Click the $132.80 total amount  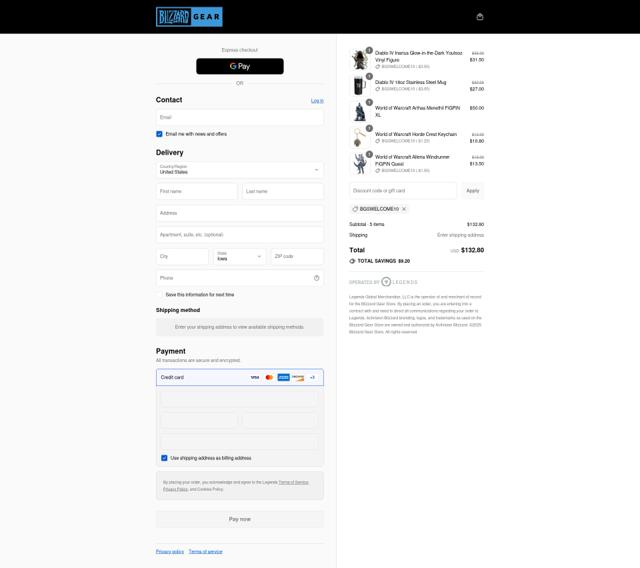[x=472, y=250]
